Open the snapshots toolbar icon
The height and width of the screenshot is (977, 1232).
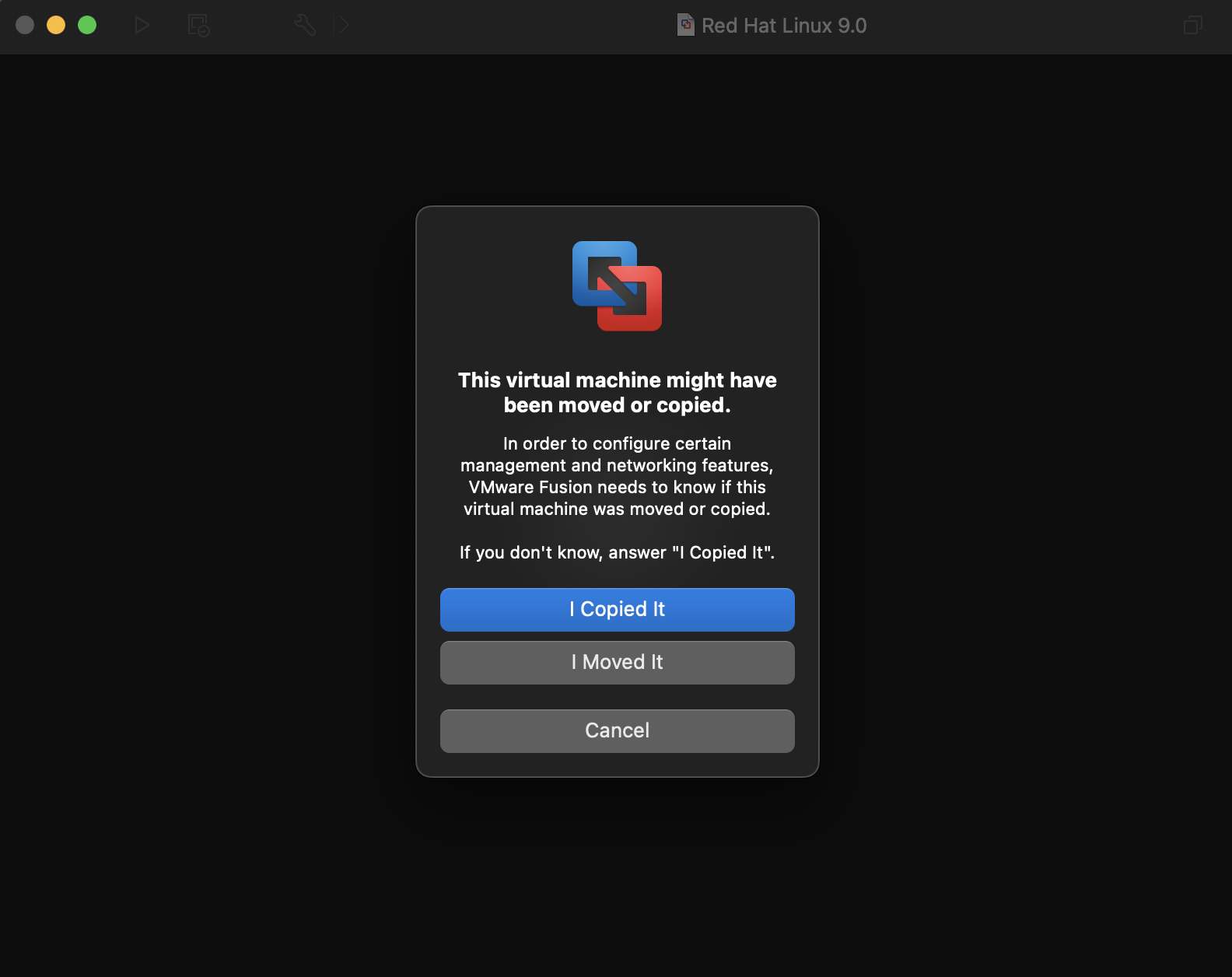[199, 26]
